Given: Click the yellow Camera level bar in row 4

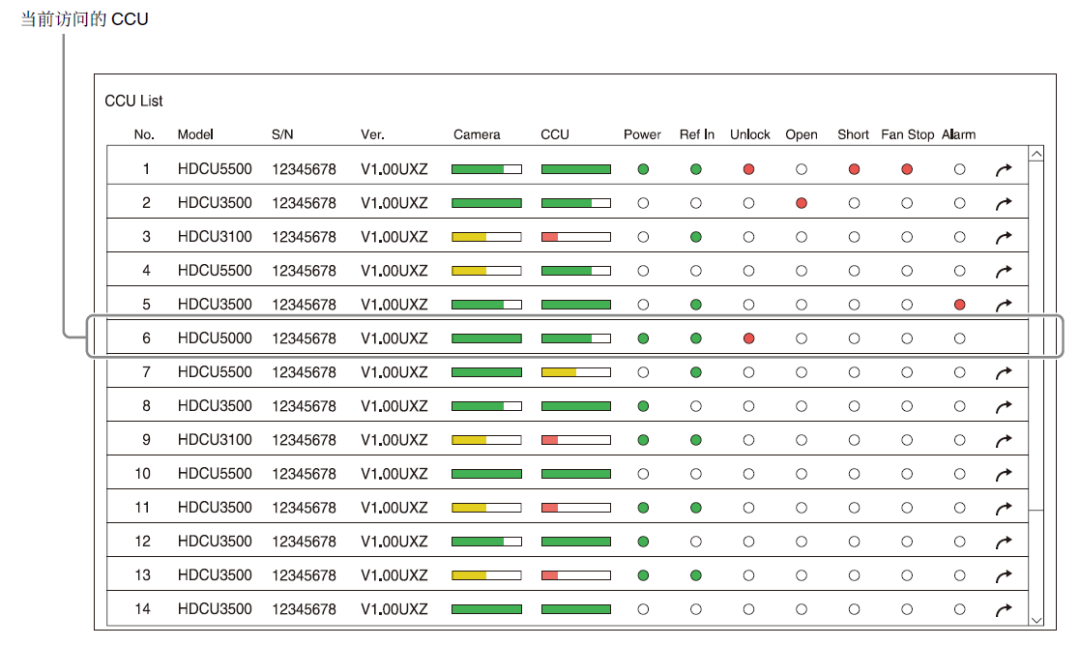Looking at the screenshot, I should coord(469,271).
